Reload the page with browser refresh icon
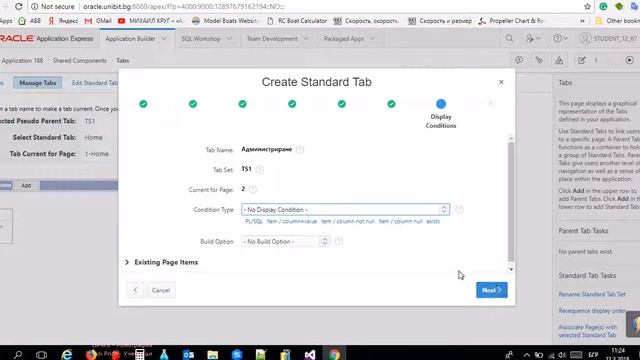This screenshot has width=640, height=360. (x=18, y=7)
